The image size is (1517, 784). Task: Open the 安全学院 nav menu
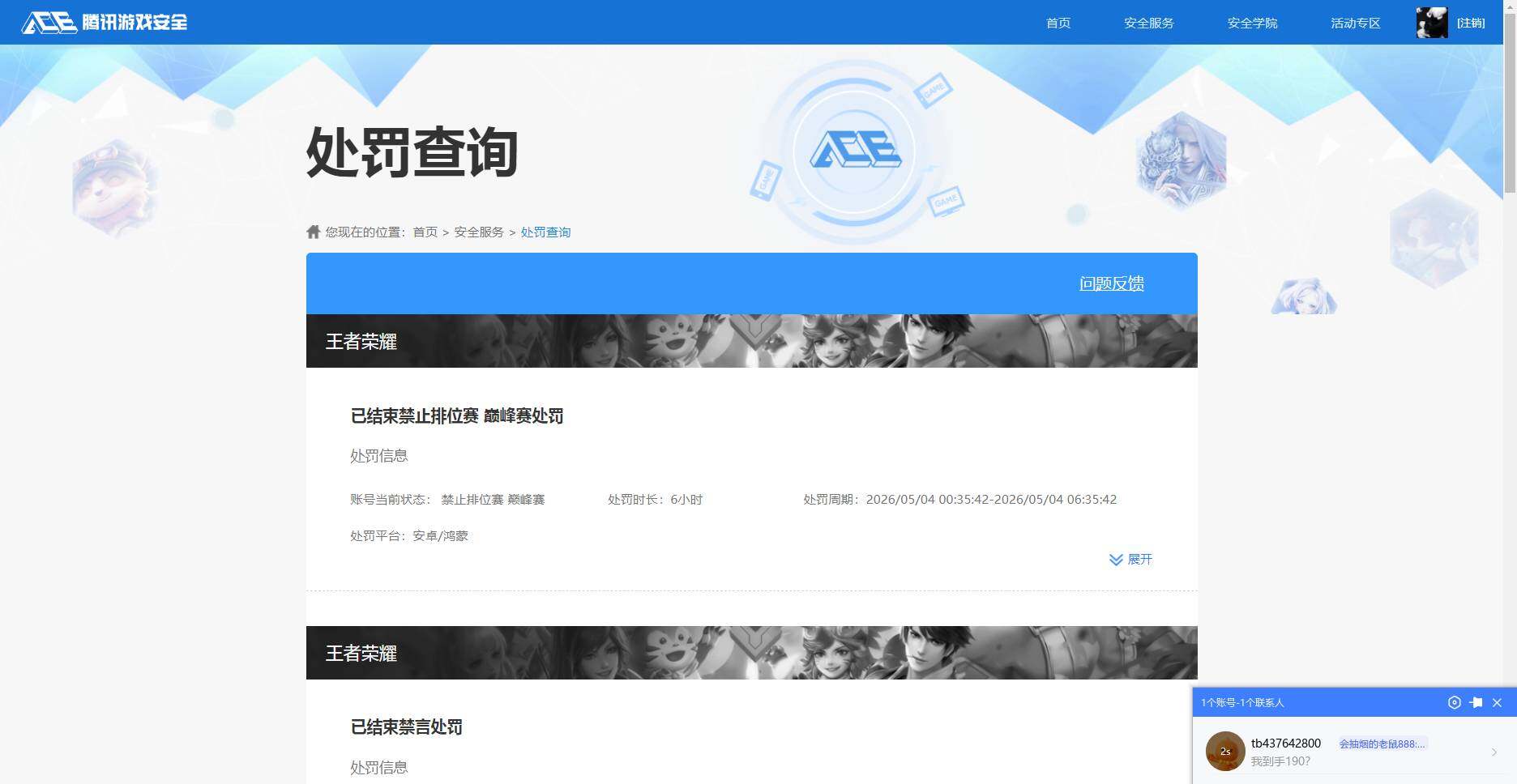1252,23
